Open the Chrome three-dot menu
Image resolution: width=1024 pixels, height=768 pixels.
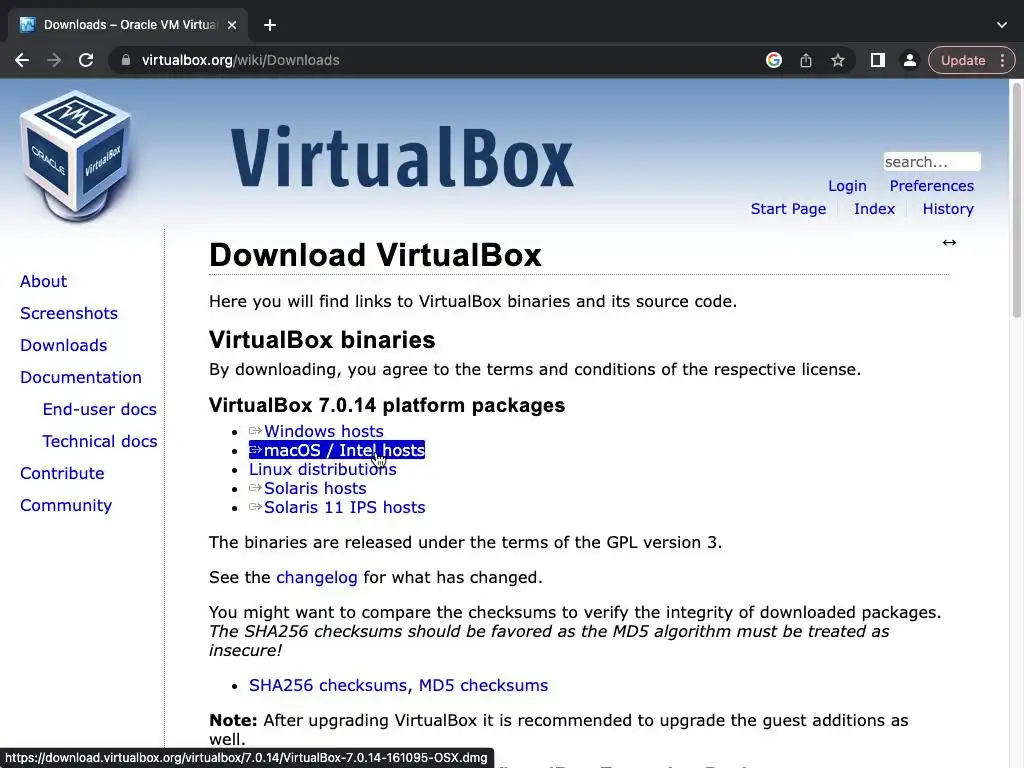(x=1002, y=60)
